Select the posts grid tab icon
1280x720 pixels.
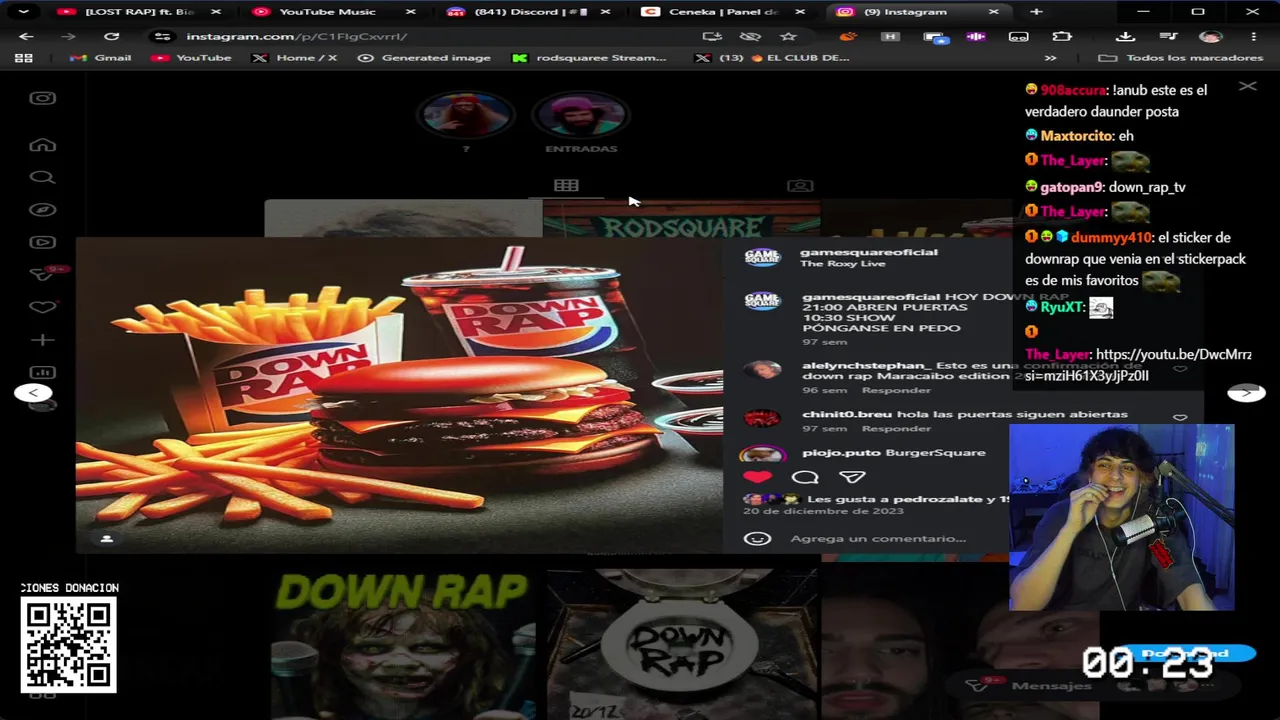pos(566,185)
